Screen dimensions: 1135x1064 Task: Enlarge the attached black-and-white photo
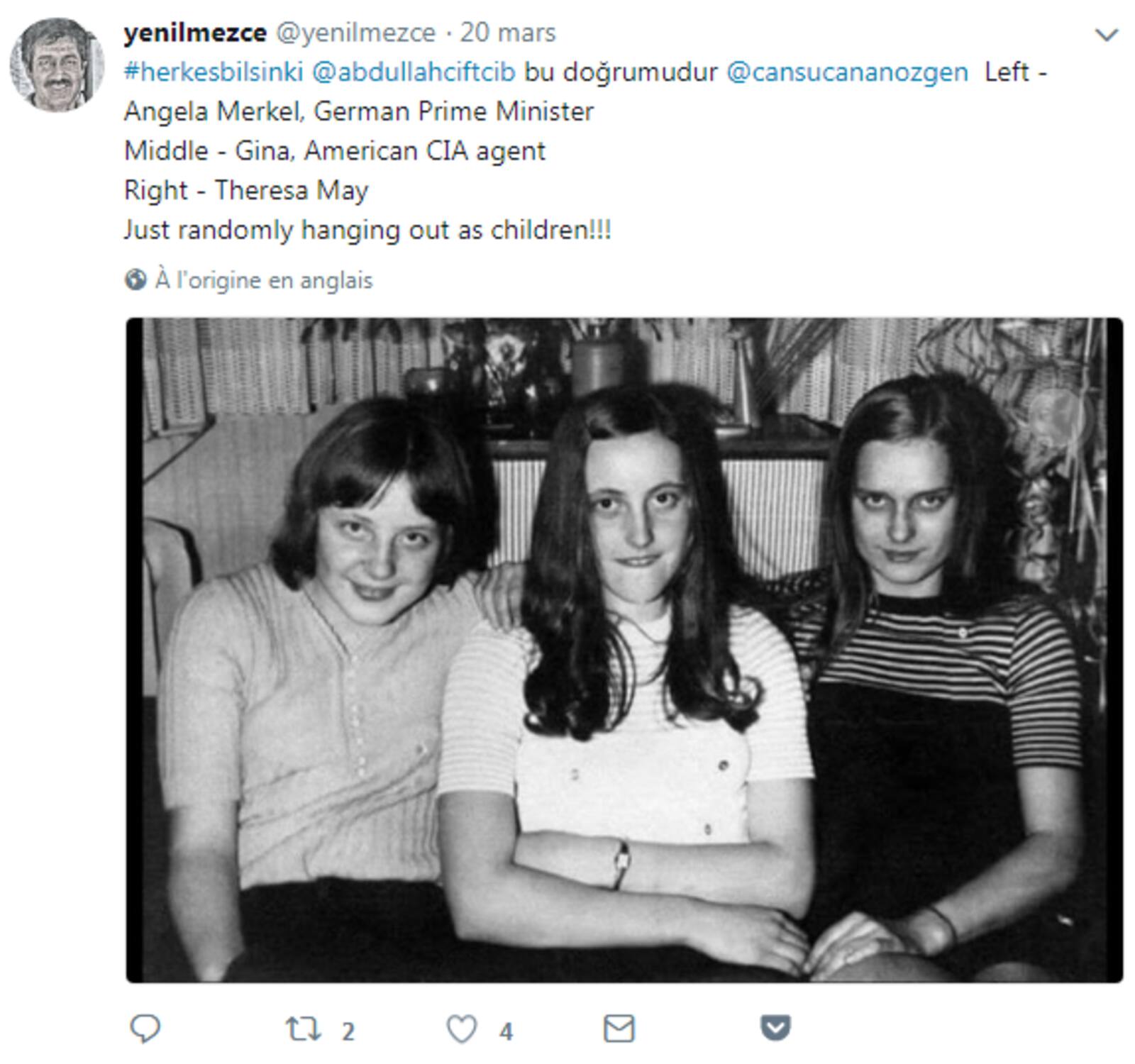(624, 650)
